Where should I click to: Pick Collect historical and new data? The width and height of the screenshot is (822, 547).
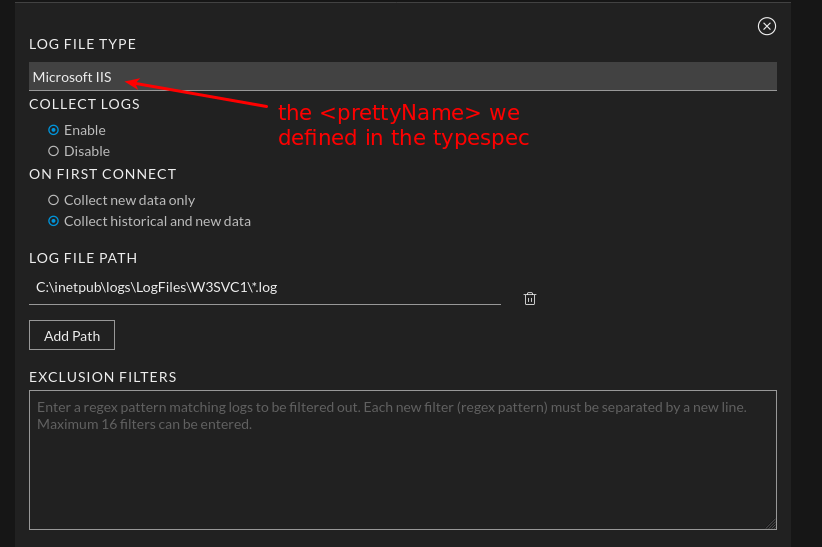54,221
